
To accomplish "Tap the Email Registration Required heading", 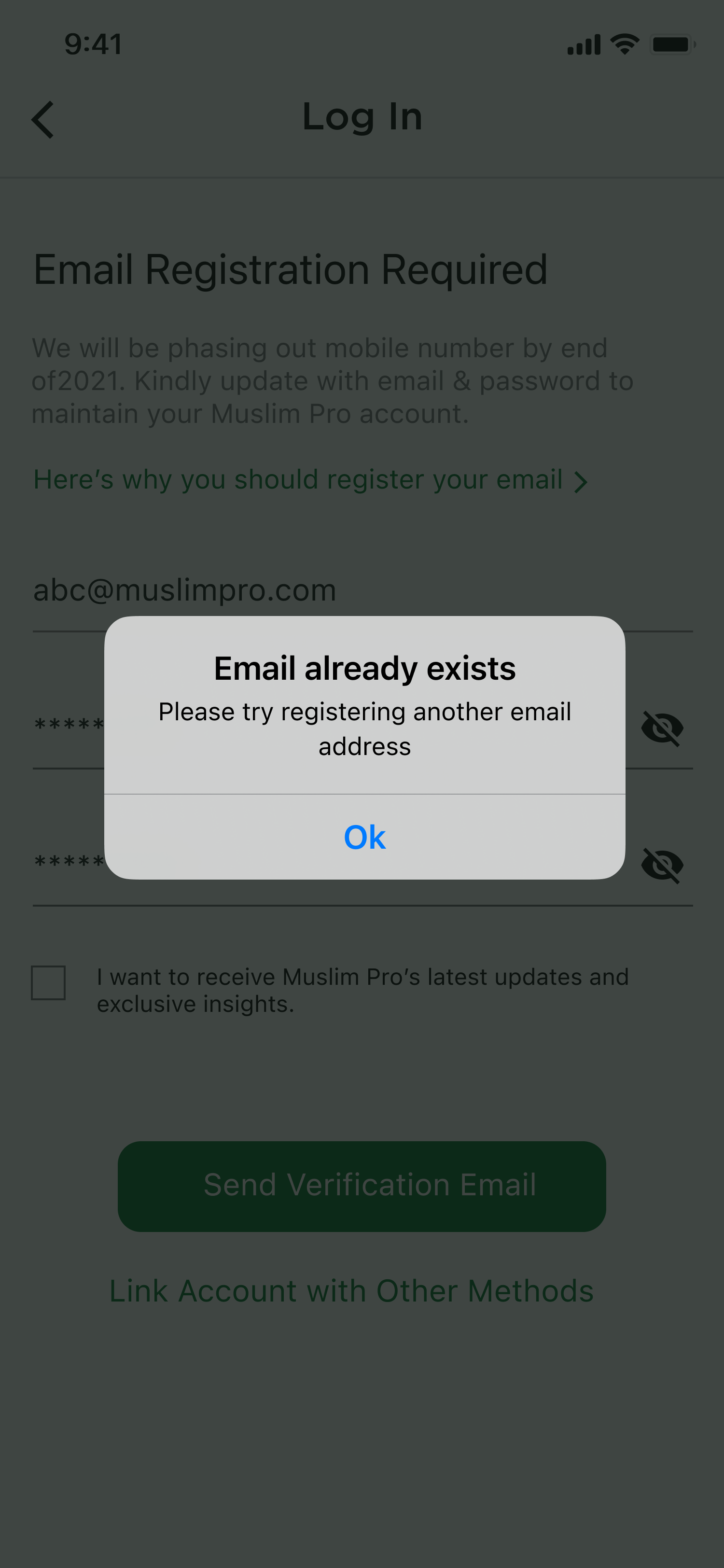I will tap(291, 270).
